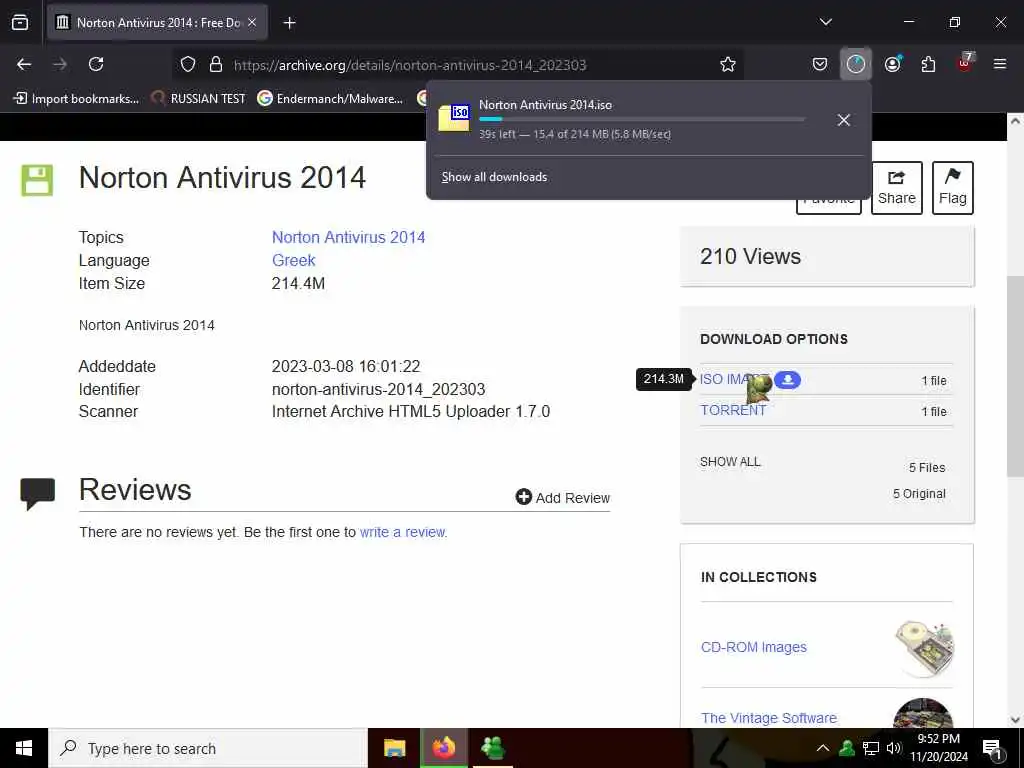Screen dimensions: 1024x768
Task: Open the RUSSIAN TEST bookmark
Action: pos(199,99)
